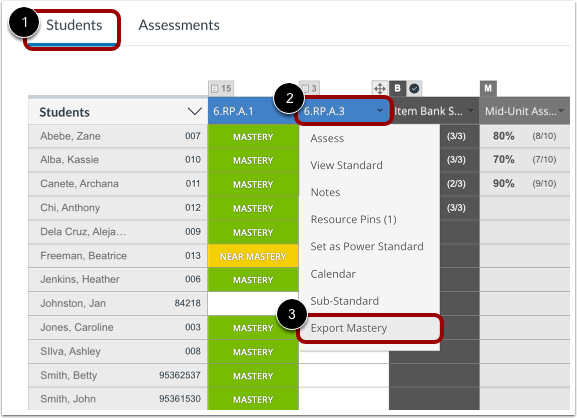Click the (2/3) Item Bank score
577x418 pixels.
click(x=456, y=184)
